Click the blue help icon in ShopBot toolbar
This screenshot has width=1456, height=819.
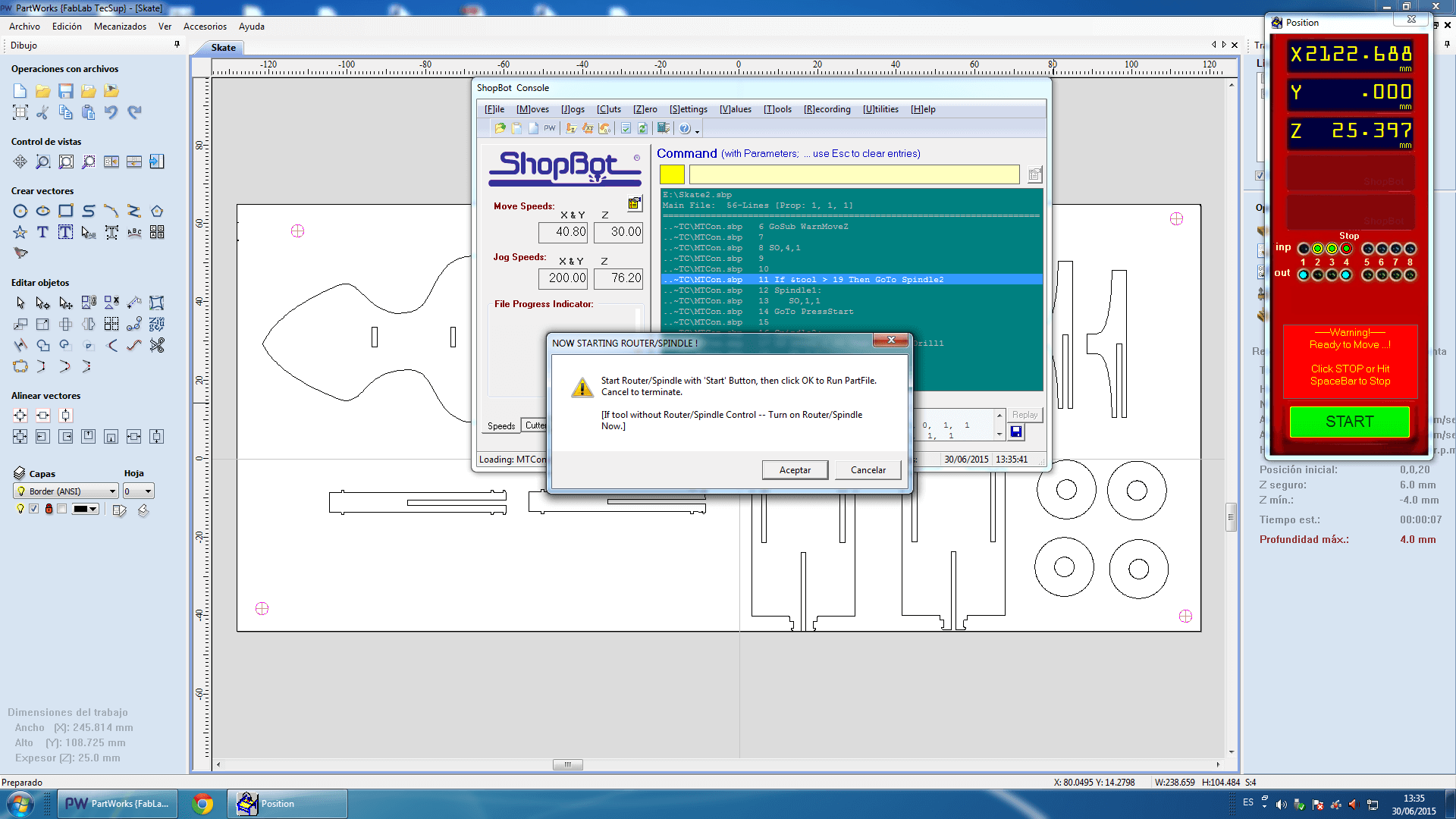(x=685, y=128)
